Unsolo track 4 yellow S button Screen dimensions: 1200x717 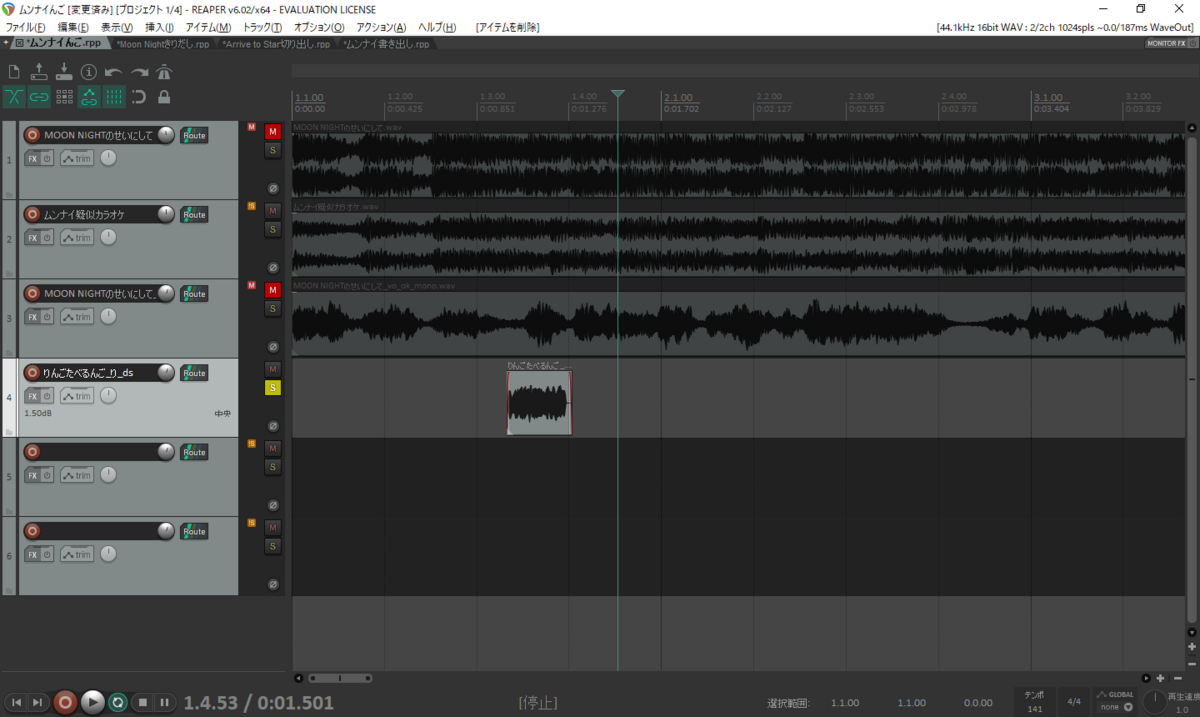(x=273, y=388)
